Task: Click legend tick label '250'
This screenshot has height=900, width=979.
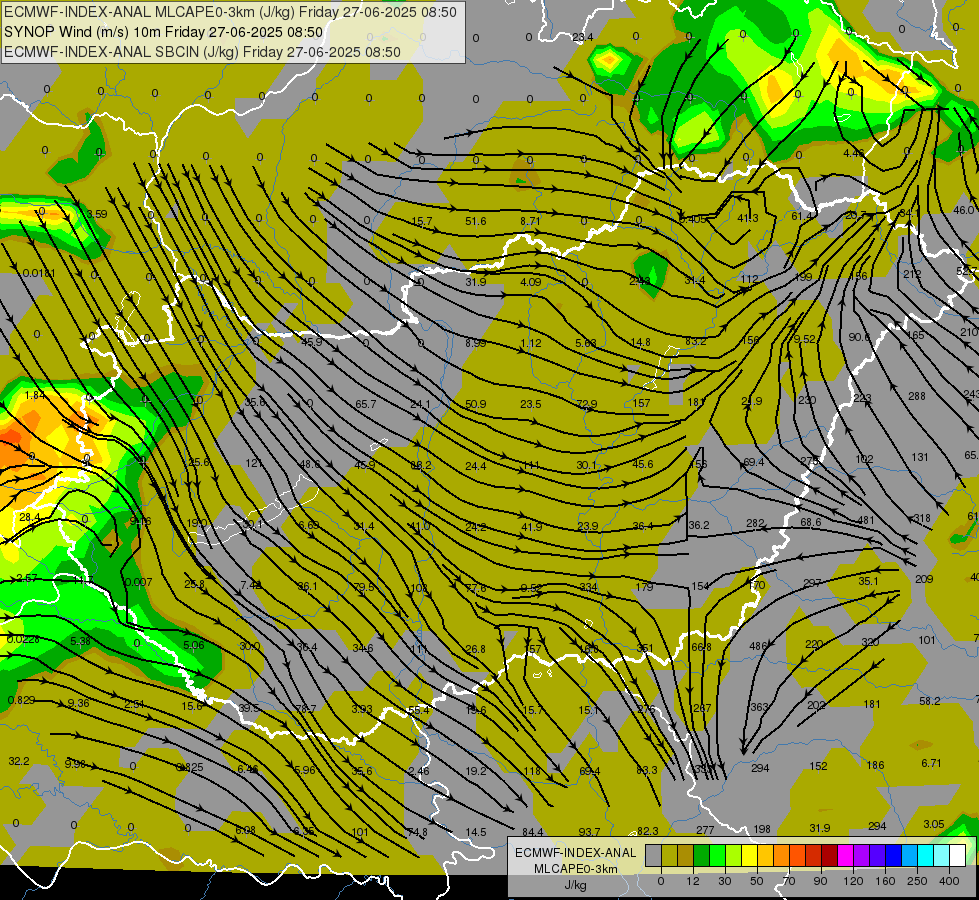Action: point(917,881)
